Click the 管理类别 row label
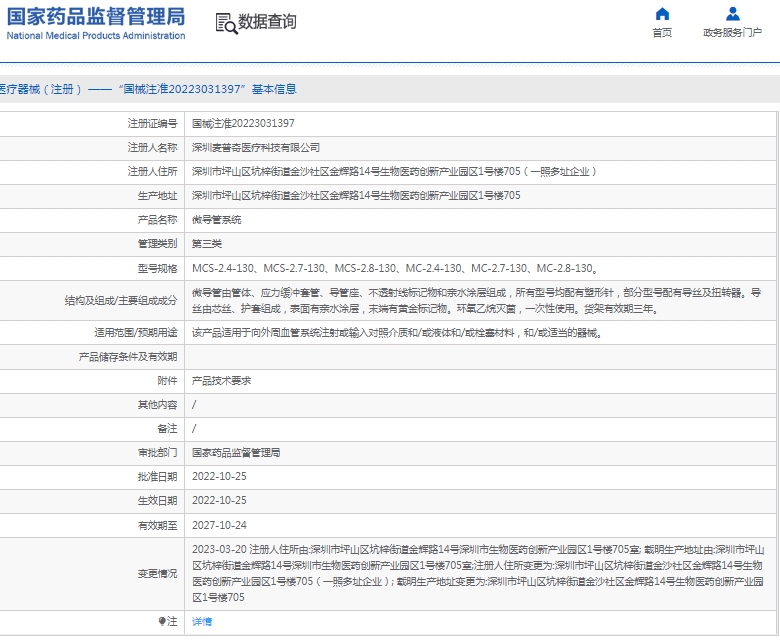The height and width of the screenshot is (640, 780). (x=157, y=244)
